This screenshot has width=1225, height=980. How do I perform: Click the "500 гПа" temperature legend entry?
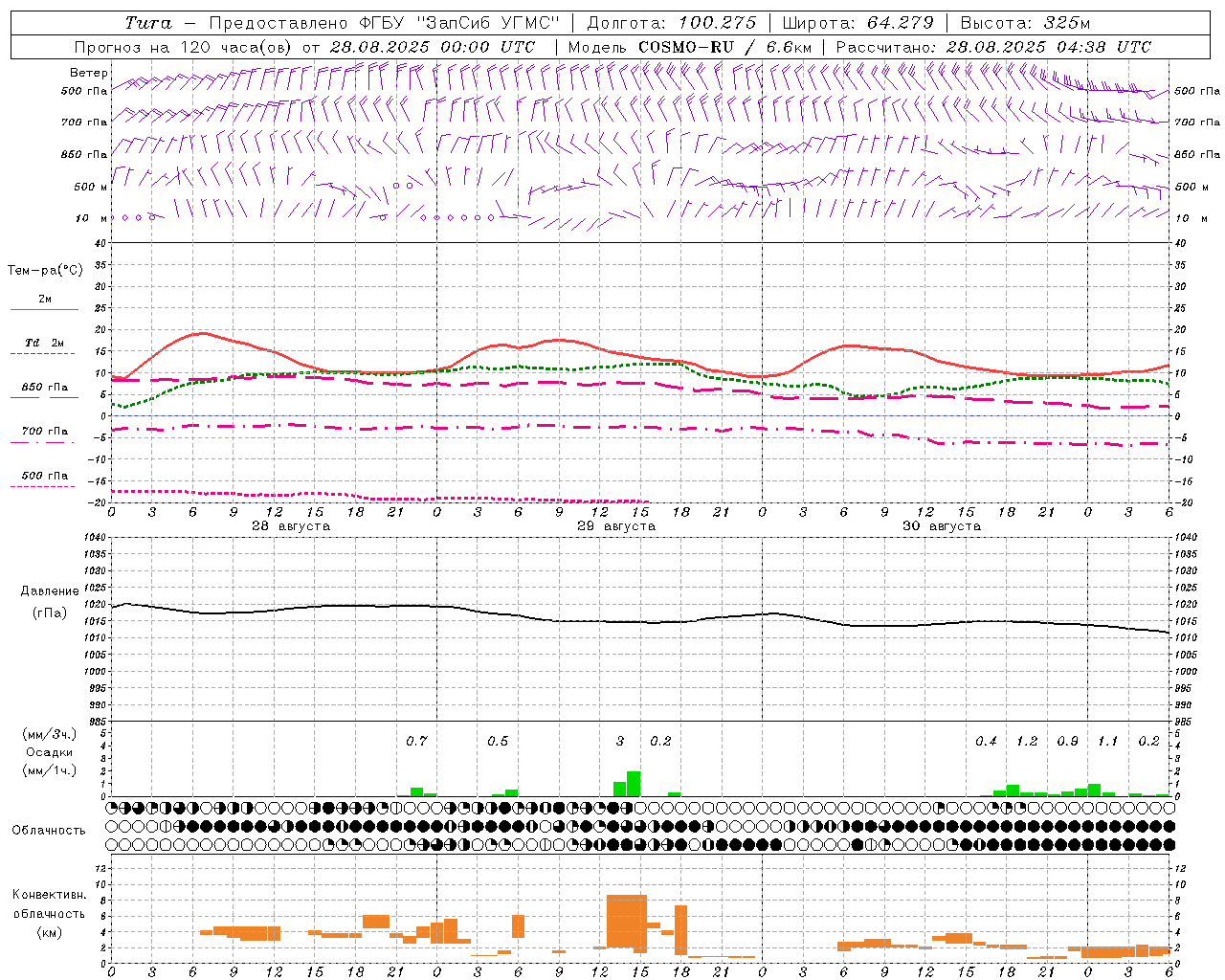point(45,476)
